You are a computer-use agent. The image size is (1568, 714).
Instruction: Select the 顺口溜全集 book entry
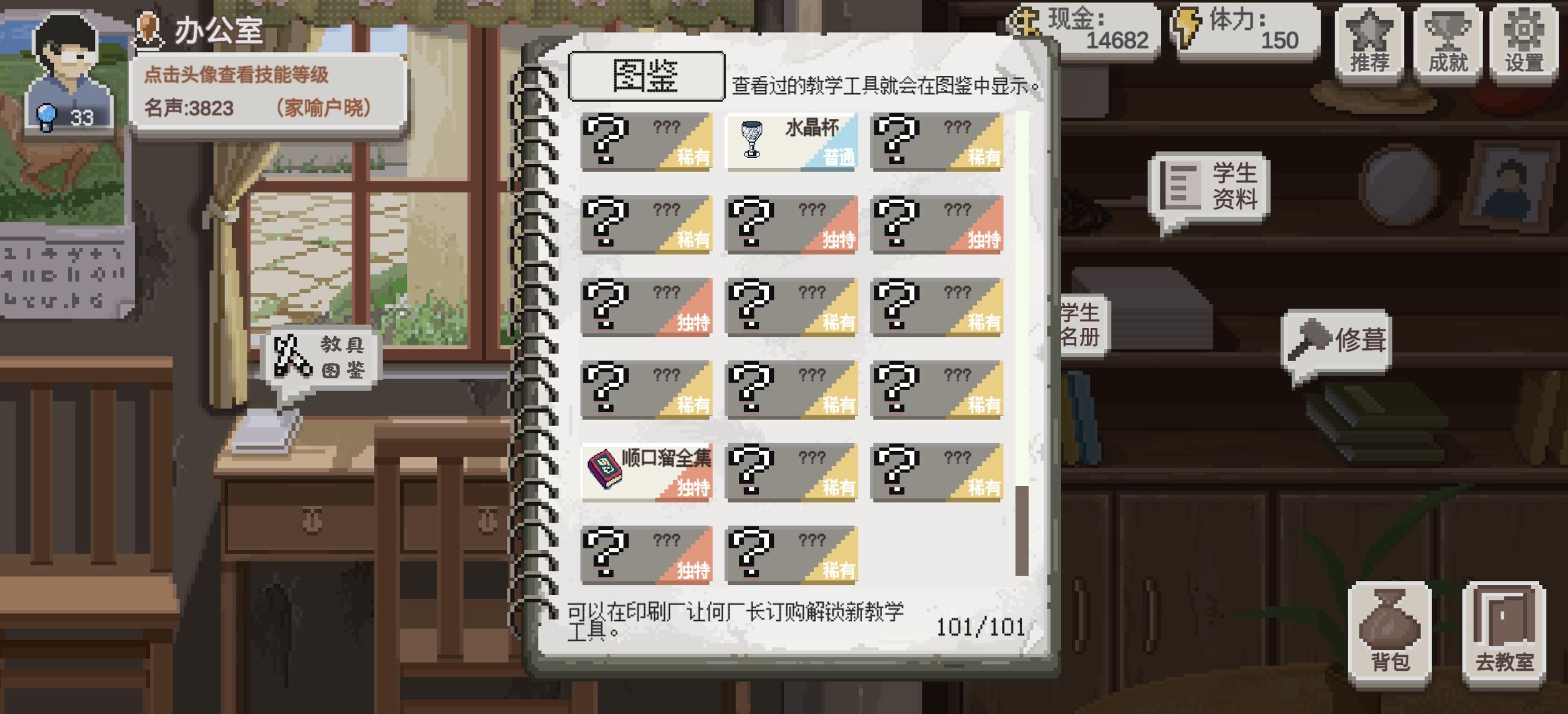point(646,473)
